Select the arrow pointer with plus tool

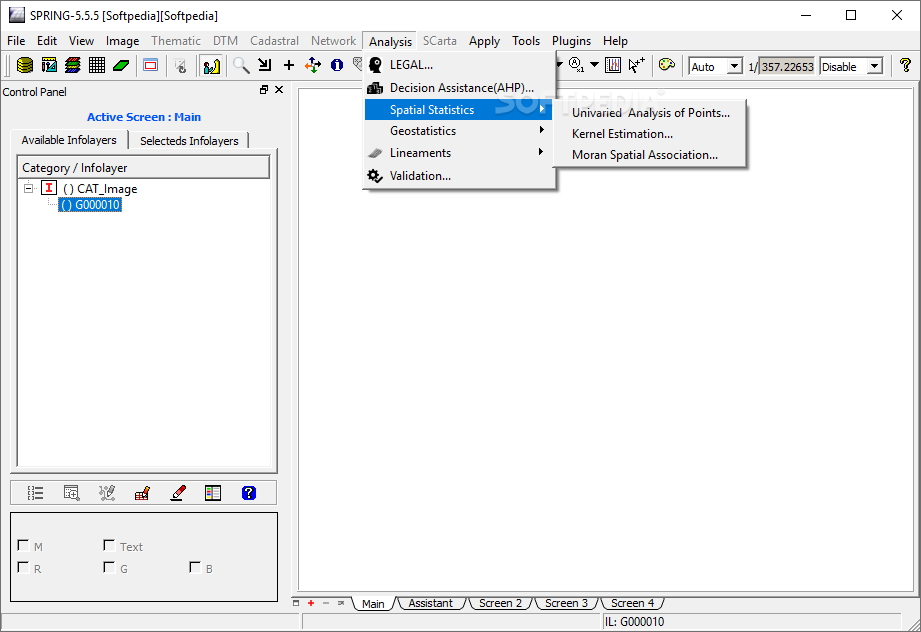tap(637, 65)
